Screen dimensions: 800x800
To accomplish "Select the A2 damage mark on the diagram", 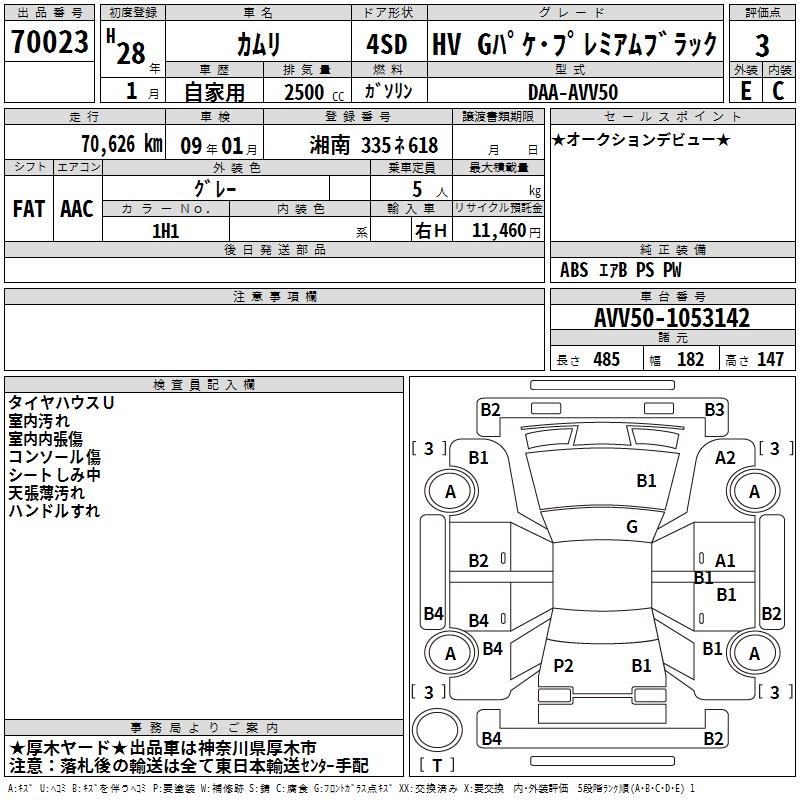I will 725,458.
